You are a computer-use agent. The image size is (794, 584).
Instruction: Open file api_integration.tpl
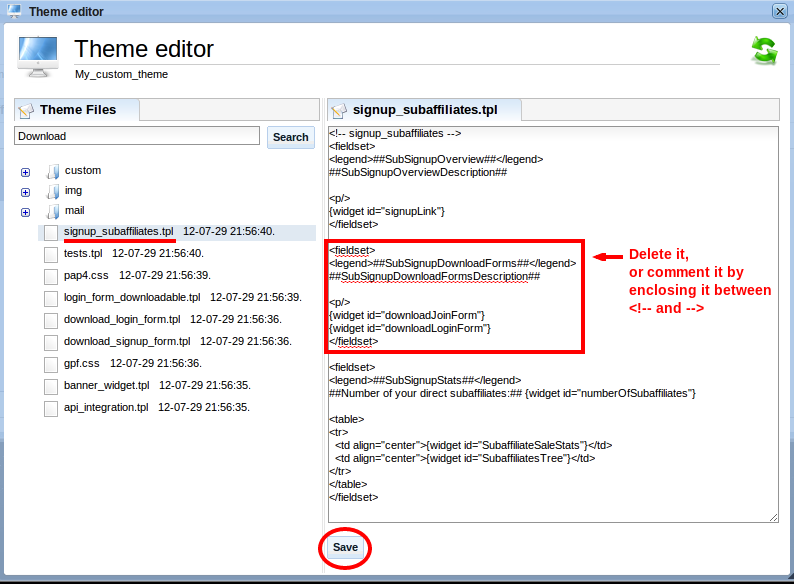(106, 407)
